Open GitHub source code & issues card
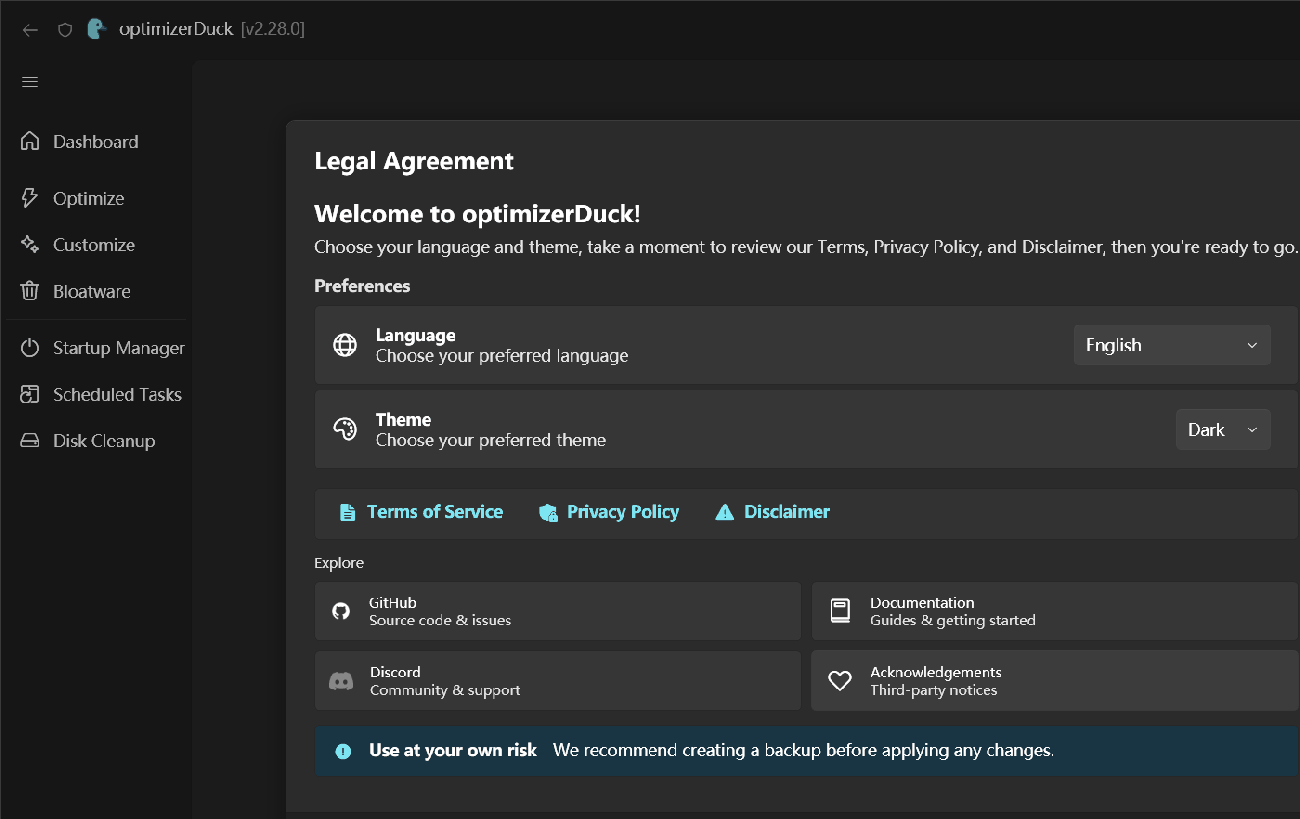Image resolution: width=1300 pixels, height=819 pixels. click(558, 611)
